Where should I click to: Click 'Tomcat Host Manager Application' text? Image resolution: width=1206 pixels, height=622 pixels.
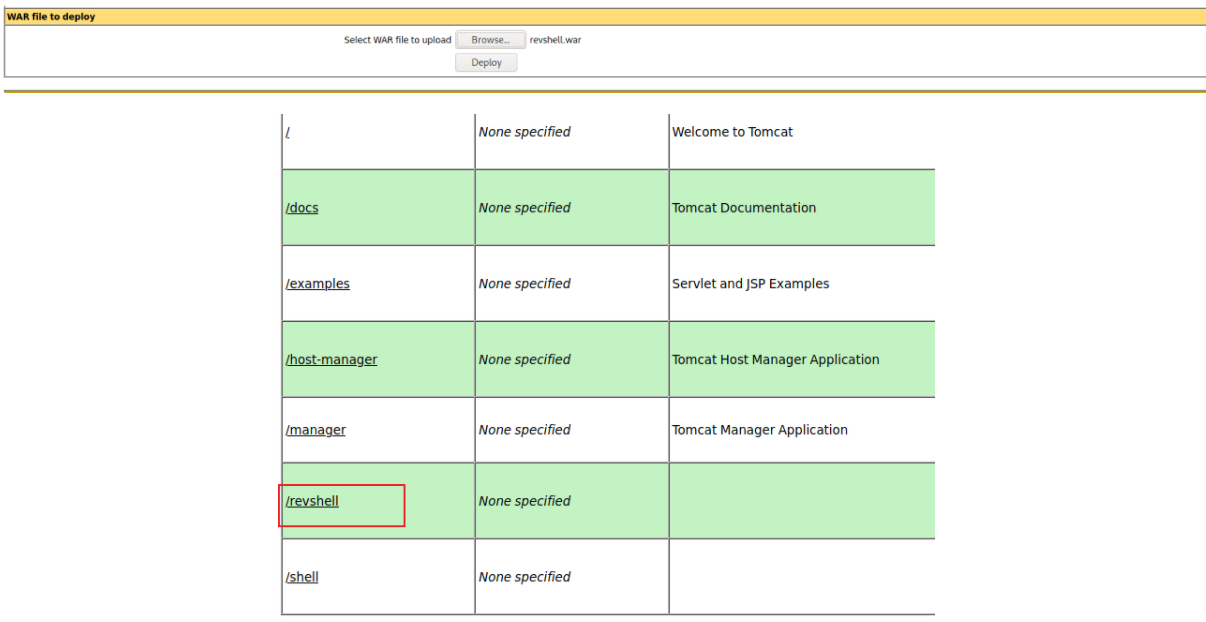pyautogui.click(x=776, y=360)
